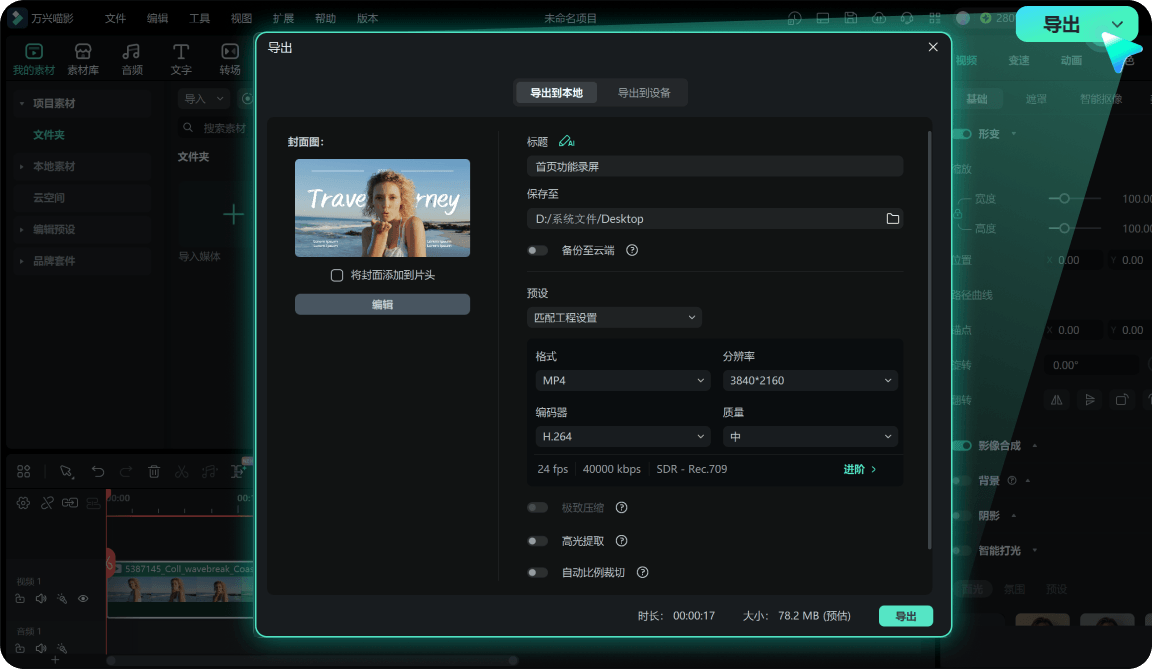This screenshot has width=1152, height=669.
Task: Open the 文件 menu
Action: click(115, 18)
